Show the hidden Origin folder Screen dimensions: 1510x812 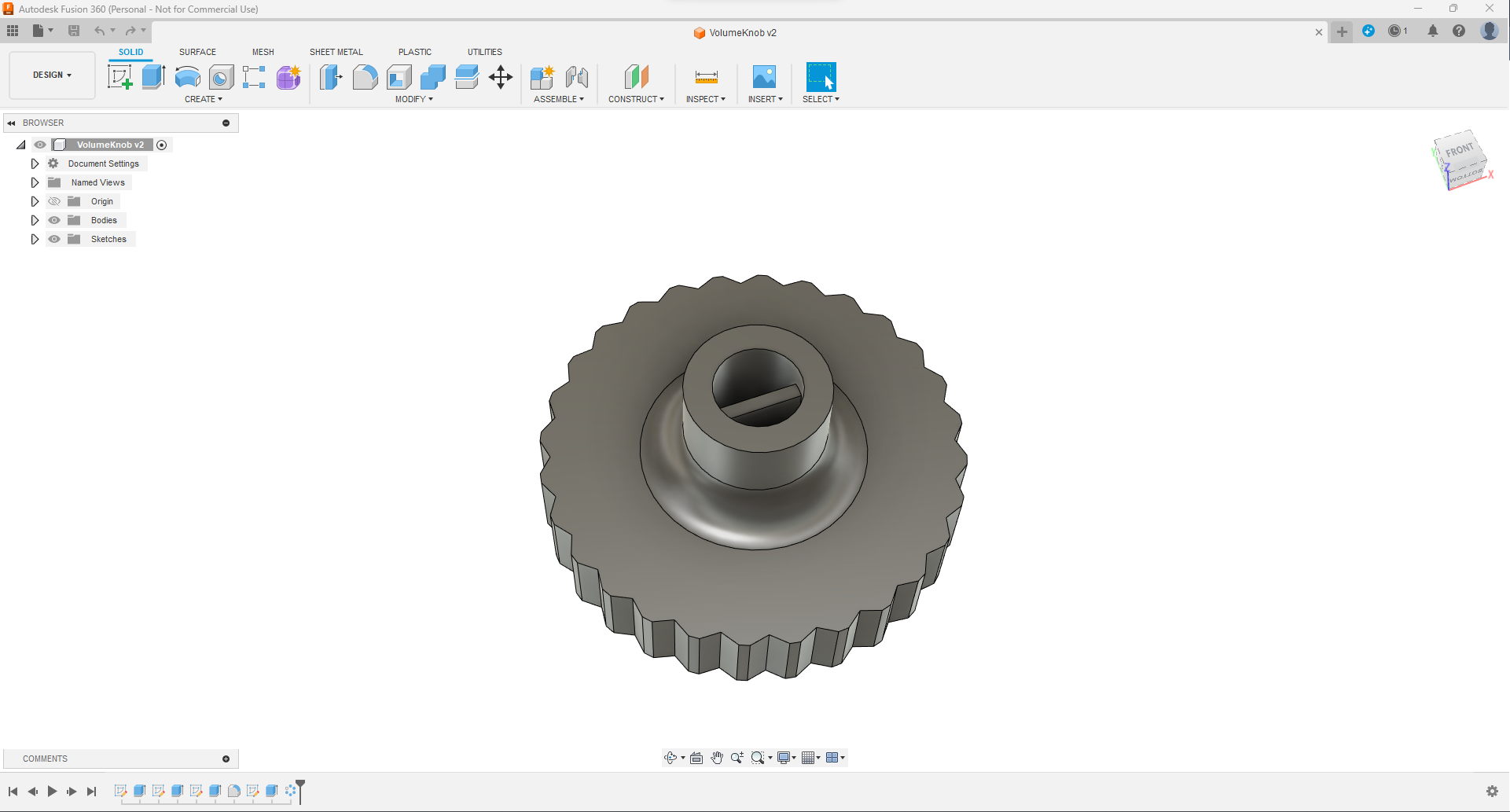[x=54, y=201]
